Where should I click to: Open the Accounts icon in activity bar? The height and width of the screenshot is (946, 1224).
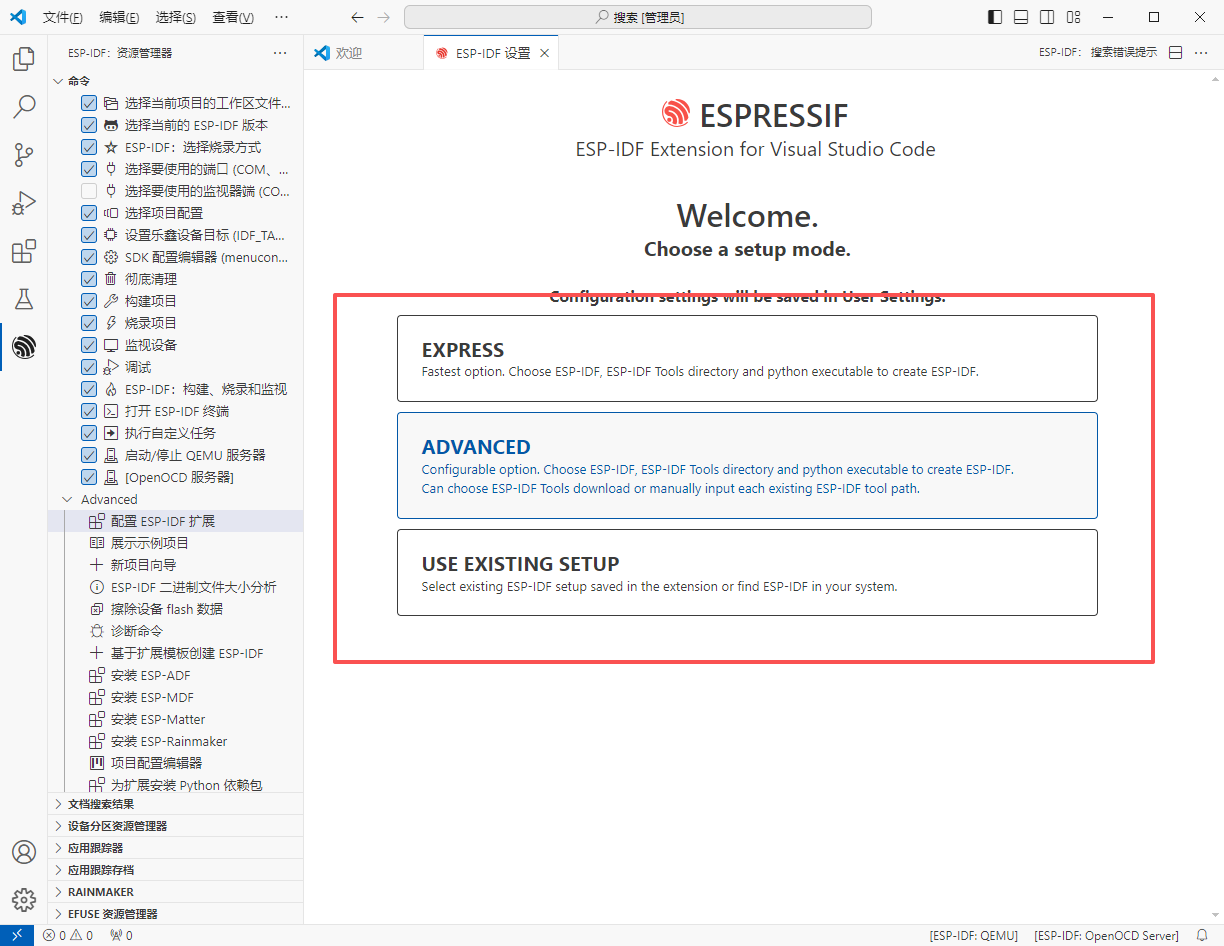coord(23,852)
